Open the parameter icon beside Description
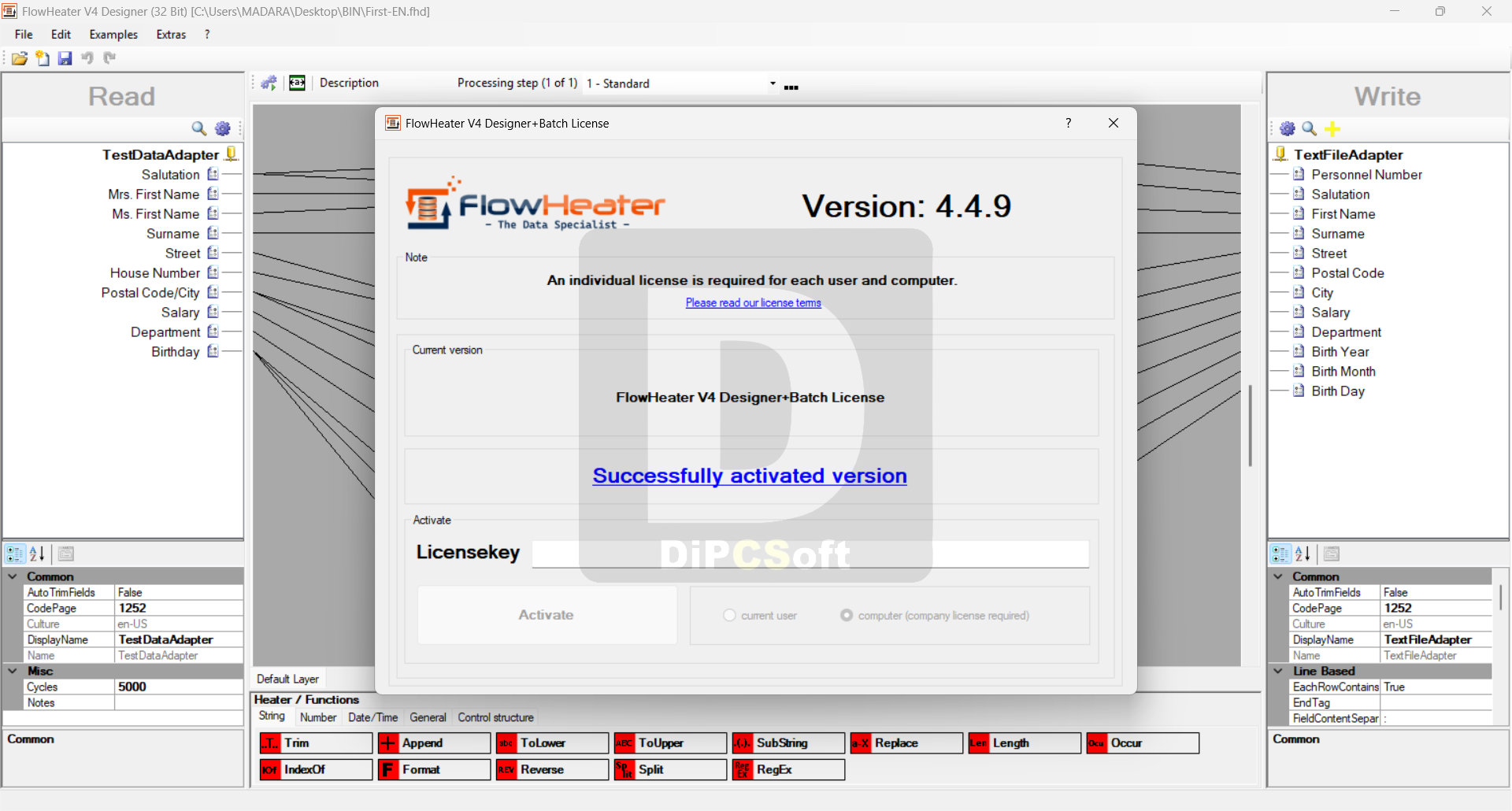The width and height of the screenshot is (1512, 811). tap(297, 83)
